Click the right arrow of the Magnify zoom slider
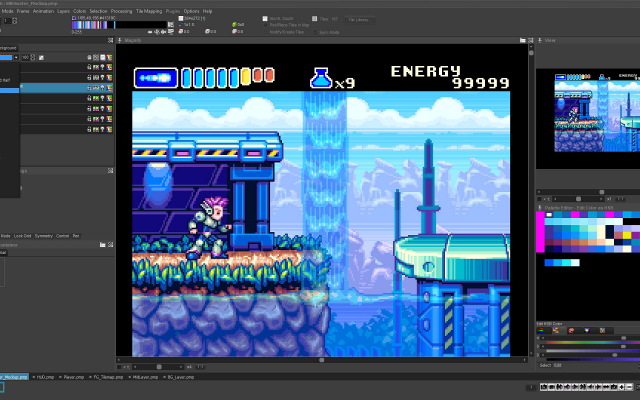 click(x=181, y=367)
